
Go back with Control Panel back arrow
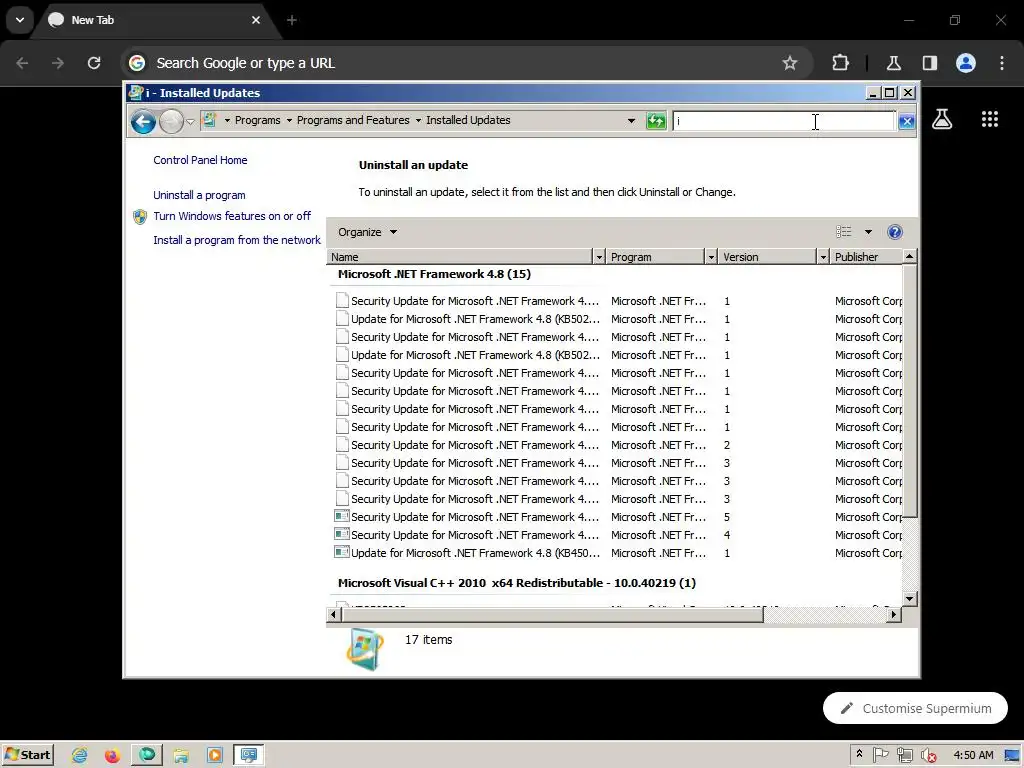[x=143, y=121]
